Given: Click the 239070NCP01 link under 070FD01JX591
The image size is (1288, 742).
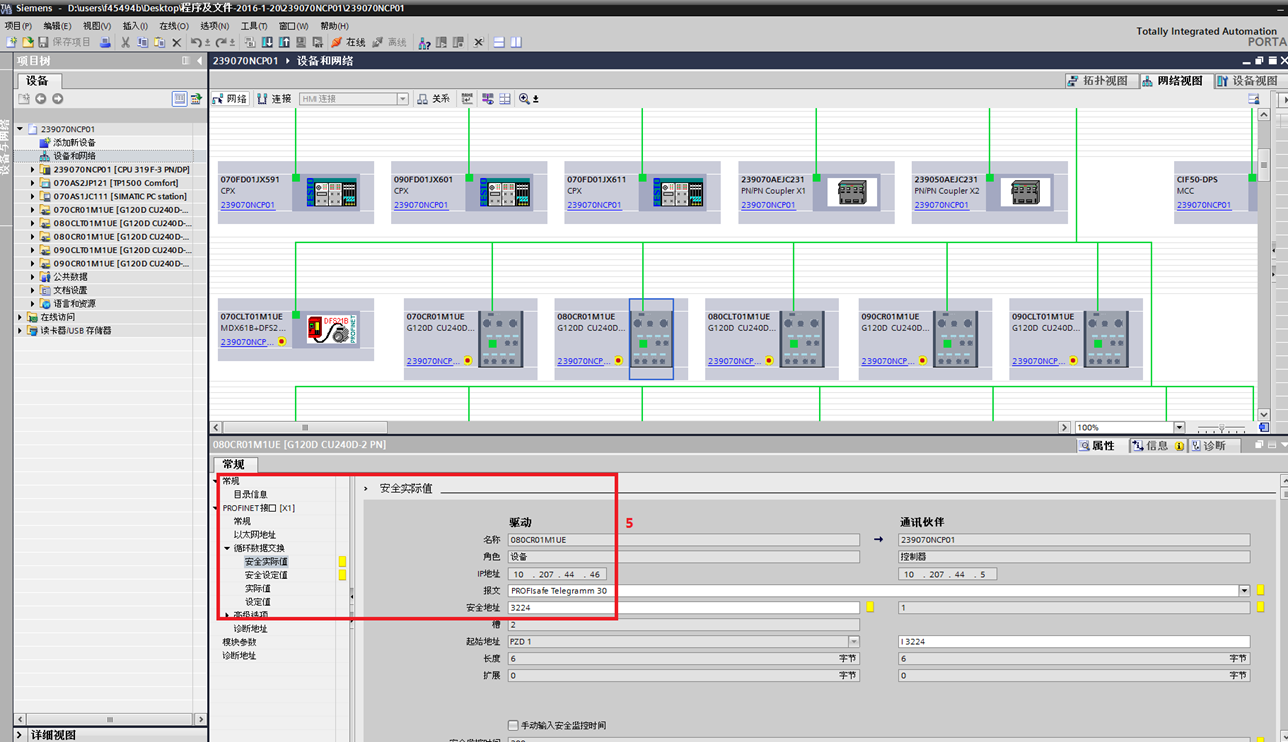Looking at the screenshot, I should [x=248, y=205].
